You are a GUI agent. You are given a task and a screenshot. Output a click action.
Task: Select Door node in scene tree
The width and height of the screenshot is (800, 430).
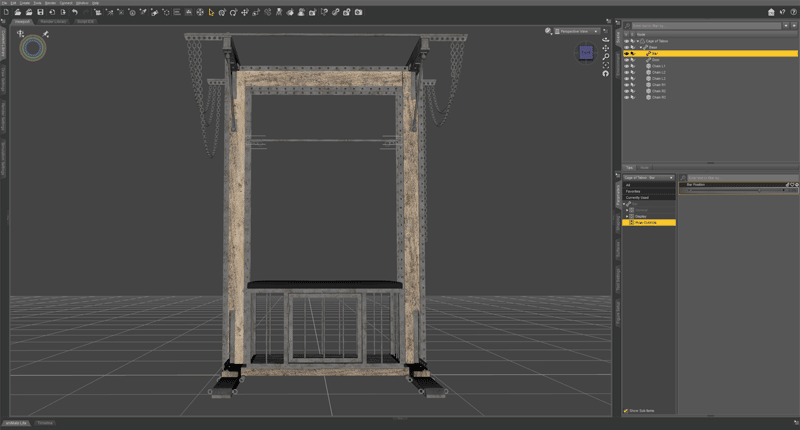(x=656, y=60)
